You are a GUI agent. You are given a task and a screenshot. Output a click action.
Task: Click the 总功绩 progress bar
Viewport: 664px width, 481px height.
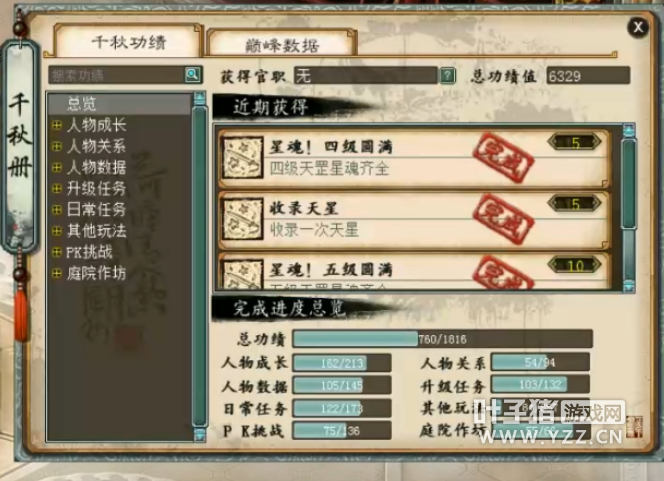[x=442, y=339]
